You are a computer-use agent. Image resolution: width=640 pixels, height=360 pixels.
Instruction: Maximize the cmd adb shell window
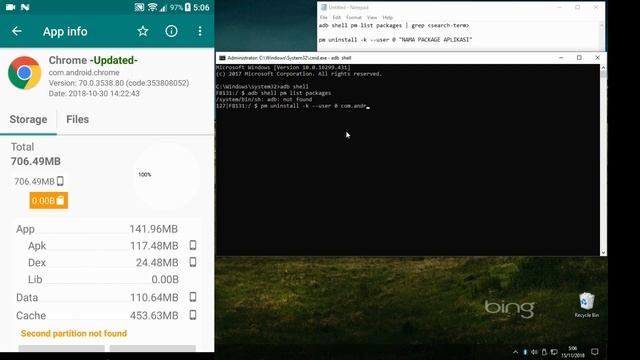point(579,58)
